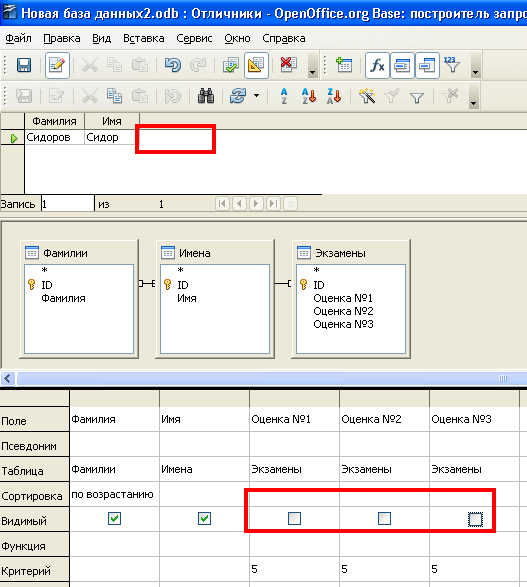Open the Сортировка cell with по возрастанию
Image resolution: width=527 pixels, height=587 pixels.
[114, 495]
